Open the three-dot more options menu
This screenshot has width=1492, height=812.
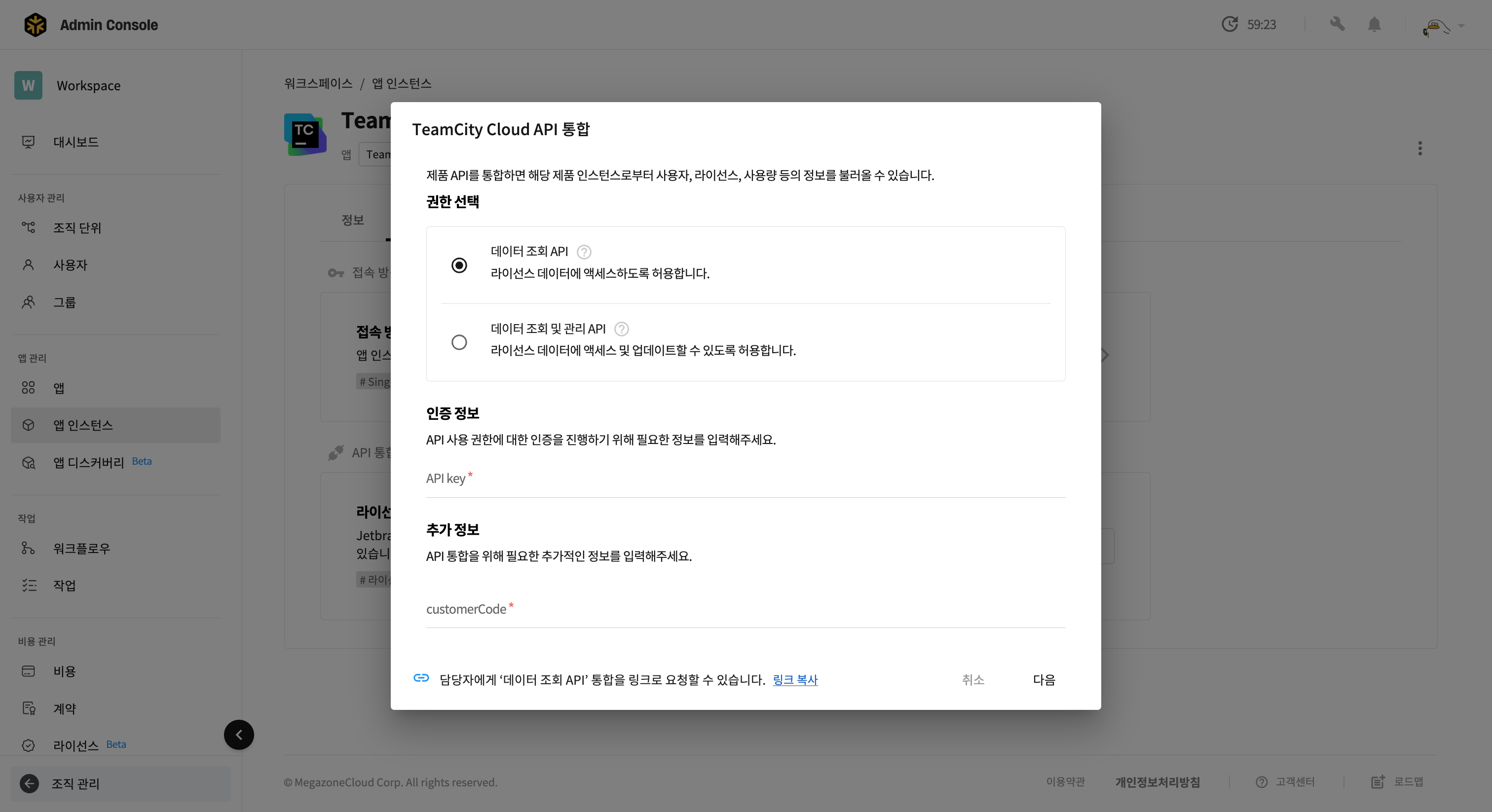coord(1419,148)
